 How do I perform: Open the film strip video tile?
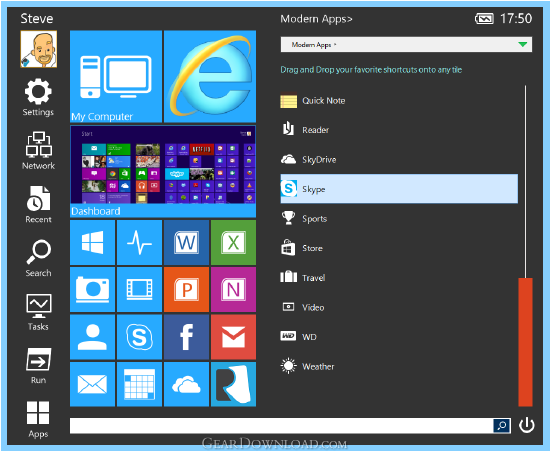[140, 289]
